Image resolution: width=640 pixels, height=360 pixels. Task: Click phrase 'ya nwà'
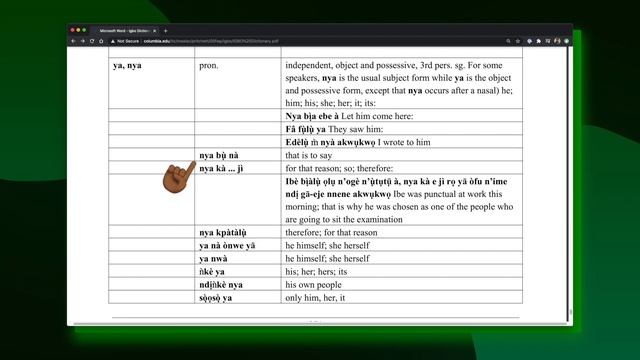[213, 258]
